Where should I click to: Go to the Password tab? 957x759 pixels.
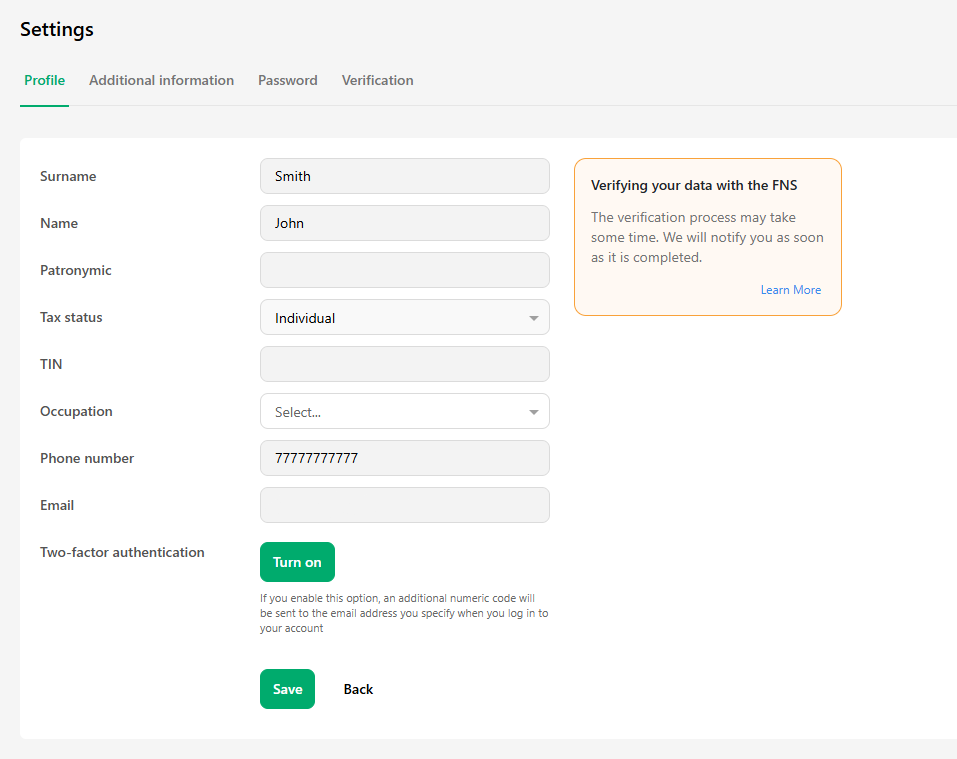[287, 81]
